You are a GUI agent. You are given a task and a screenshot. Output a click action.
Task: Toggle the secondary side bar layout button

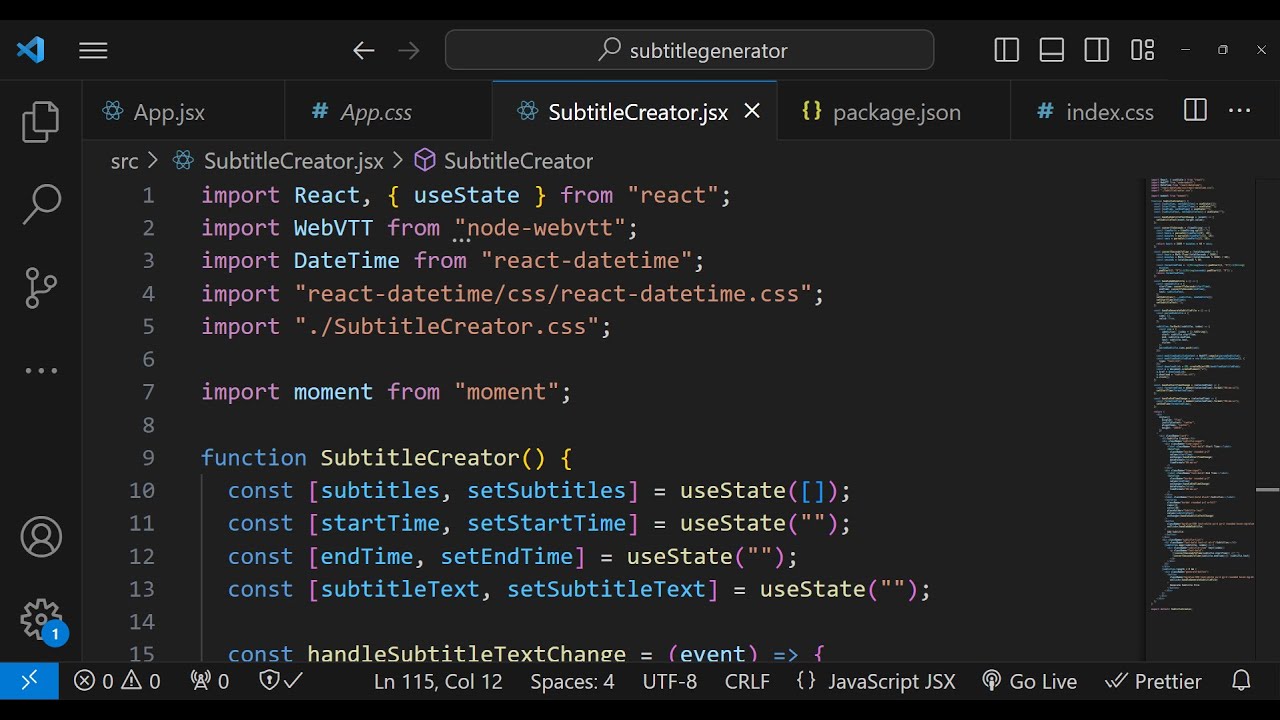point(1097,50)
